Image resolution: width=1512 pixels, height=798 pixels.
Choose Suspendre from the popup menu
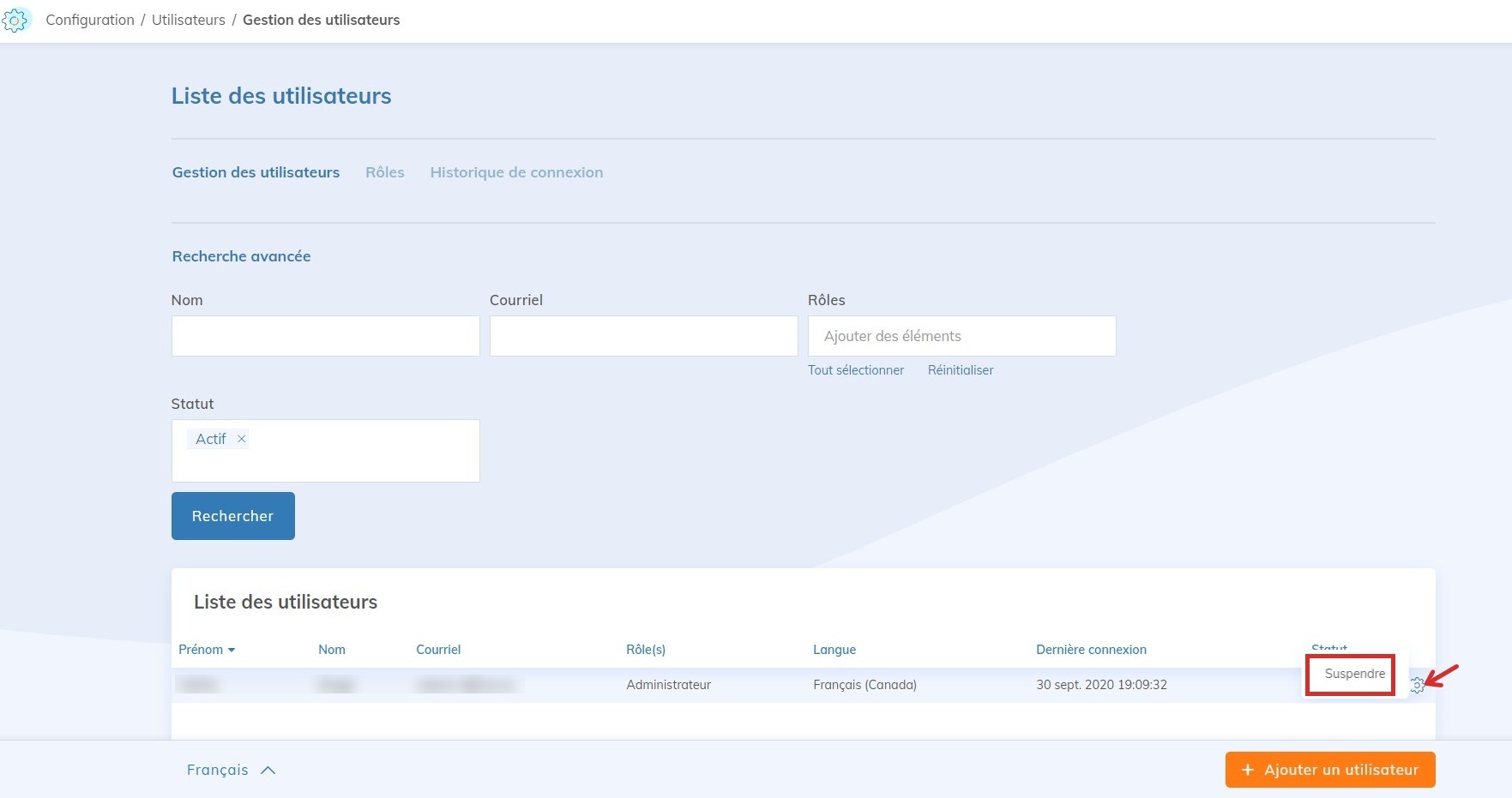[x=1353, y=674]
